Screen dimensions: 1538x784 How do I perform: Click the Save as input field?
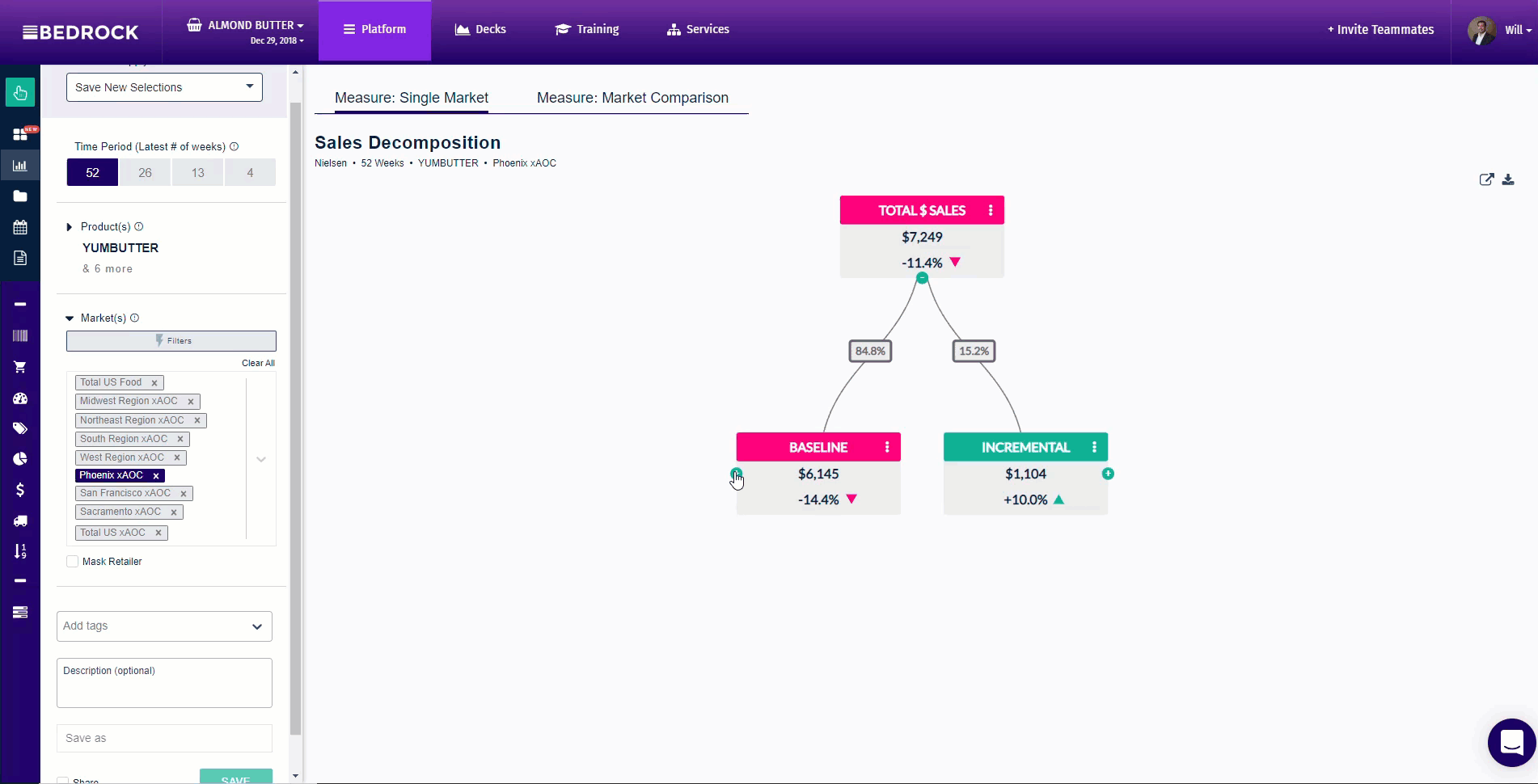(x=164, y=739)
